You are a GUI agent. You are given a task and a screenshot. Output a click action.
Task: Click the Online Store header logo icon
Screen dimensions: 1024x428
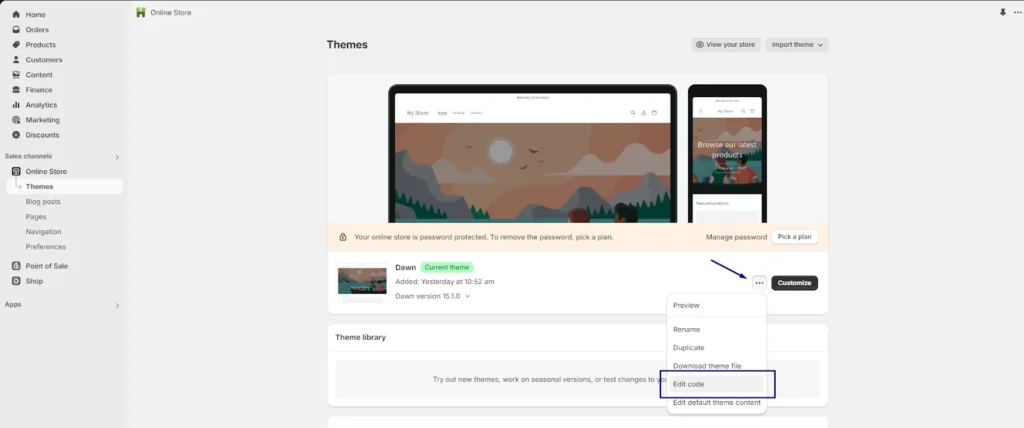140,12
